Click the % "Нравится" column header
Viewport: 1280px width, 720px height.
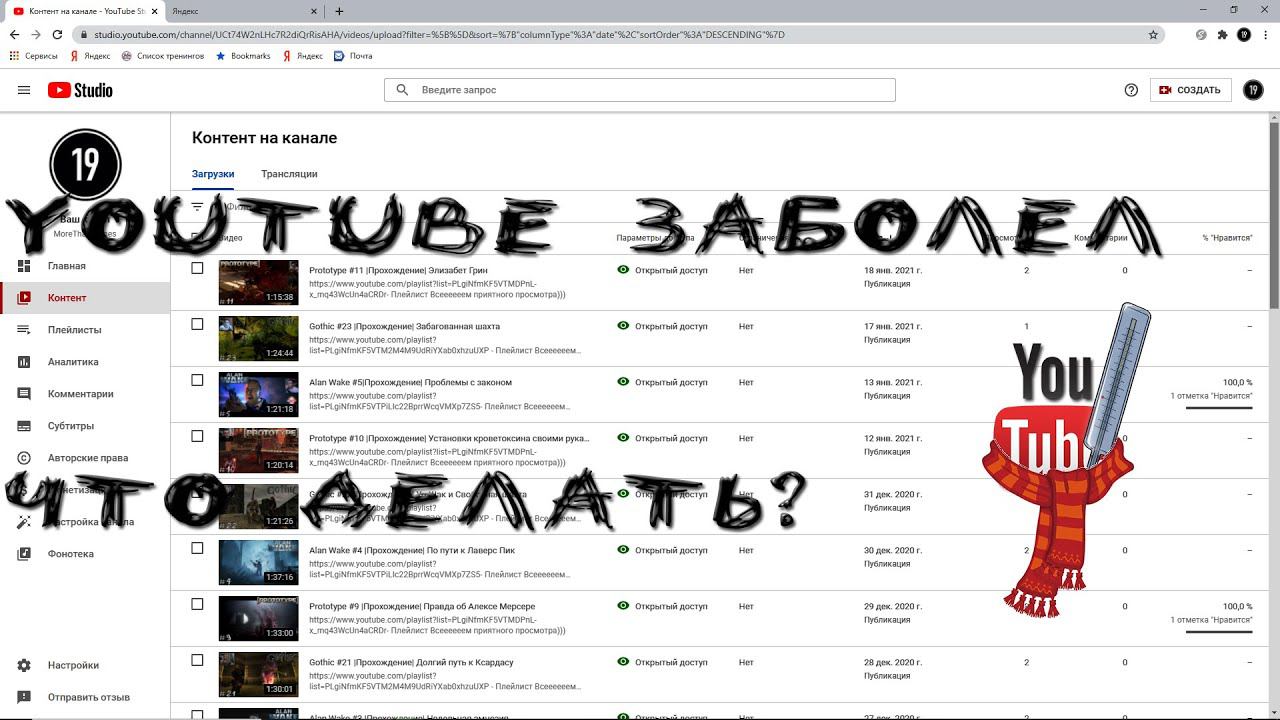pos(1227,238)
